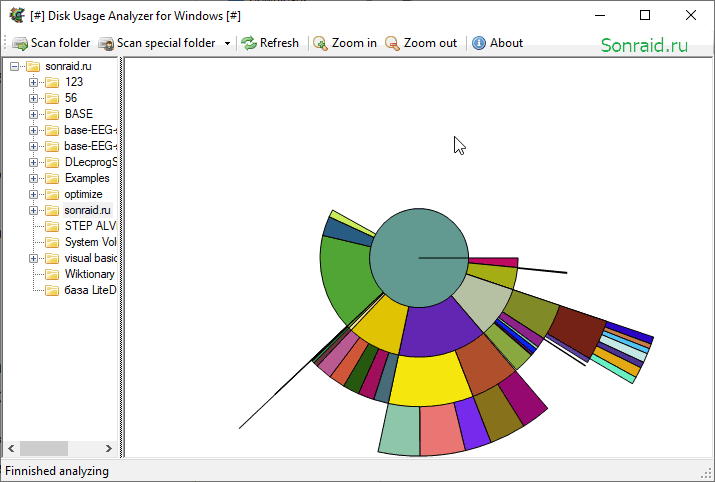This screenshot has height=482, width=715.
Task: Click the folder icon next to visual basic
Action: (52, 259)
